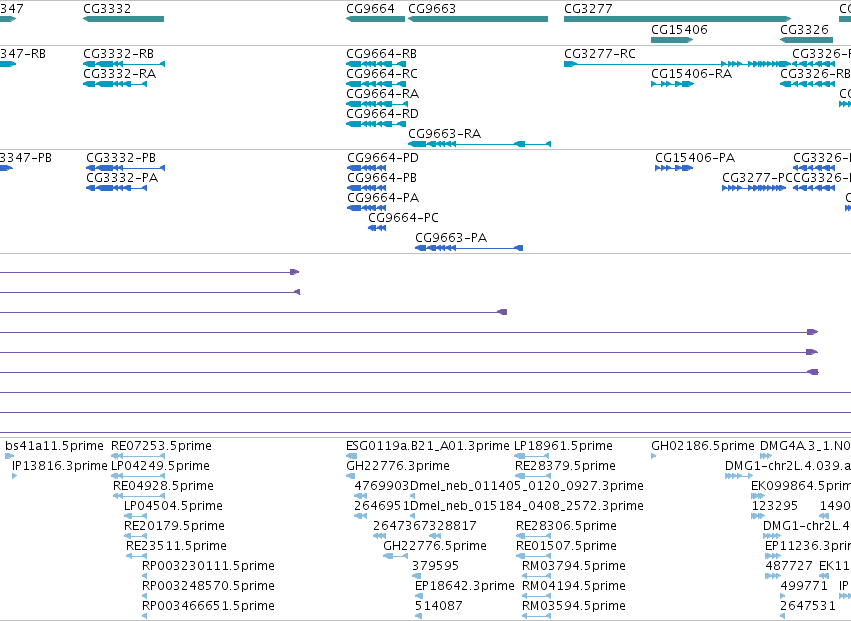Click the CG15406 gene feature

point(672,40)
